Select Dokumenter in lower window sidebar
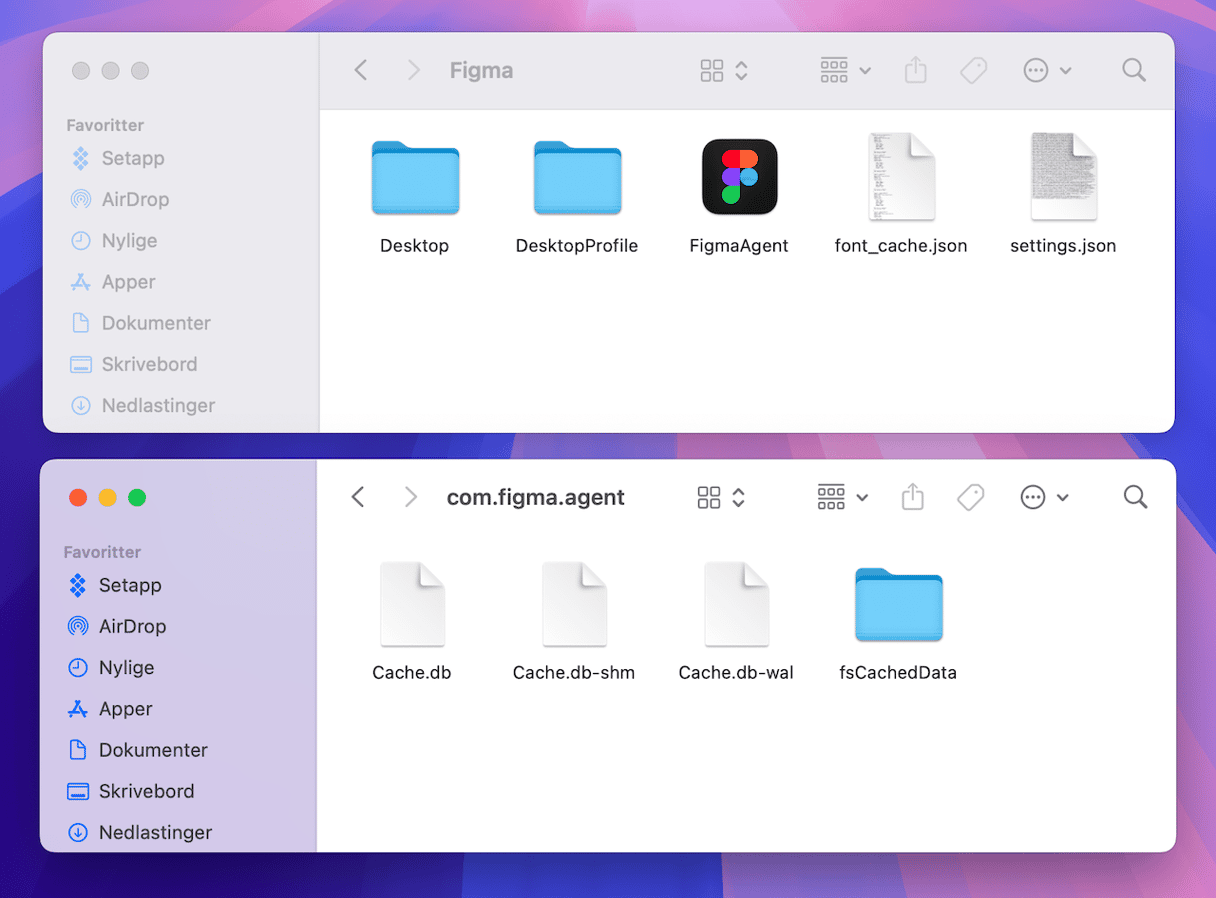1216x898 pixels. pyautogui.click(x=153, y=750)
